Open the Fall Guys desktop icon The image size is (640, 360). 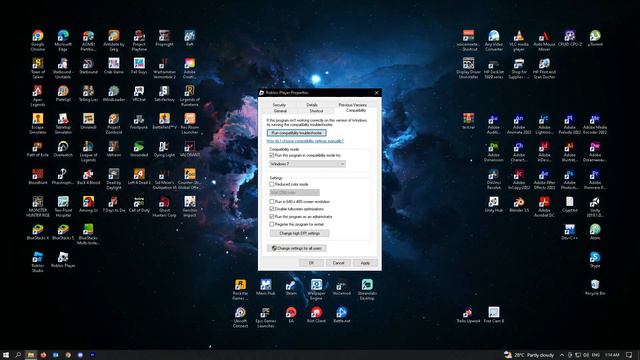[139, 65]
